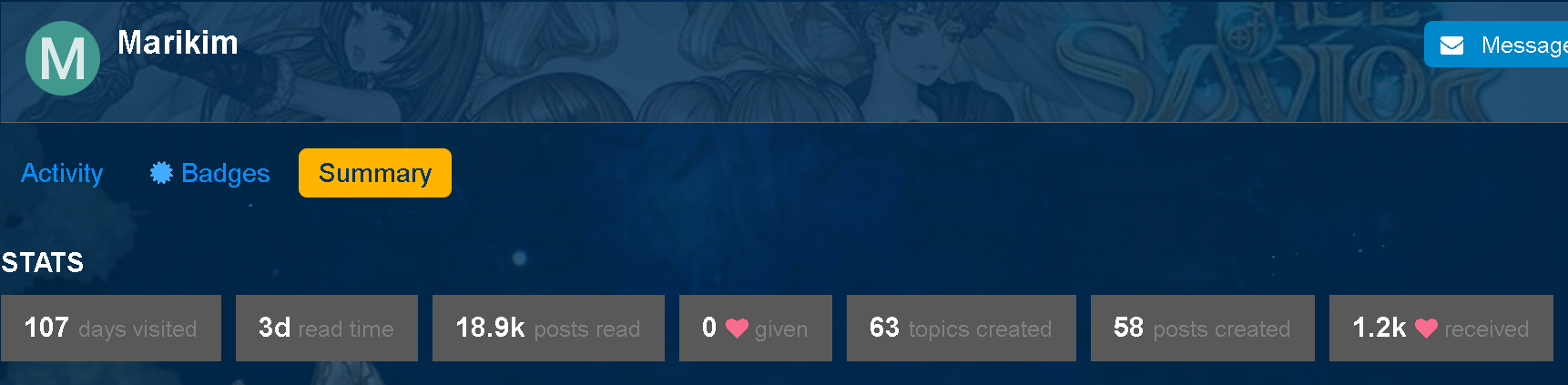This screenshot has width=1568, height=385.
Task: Click the envelope icon on Message button
Action: pos(1452,46)
